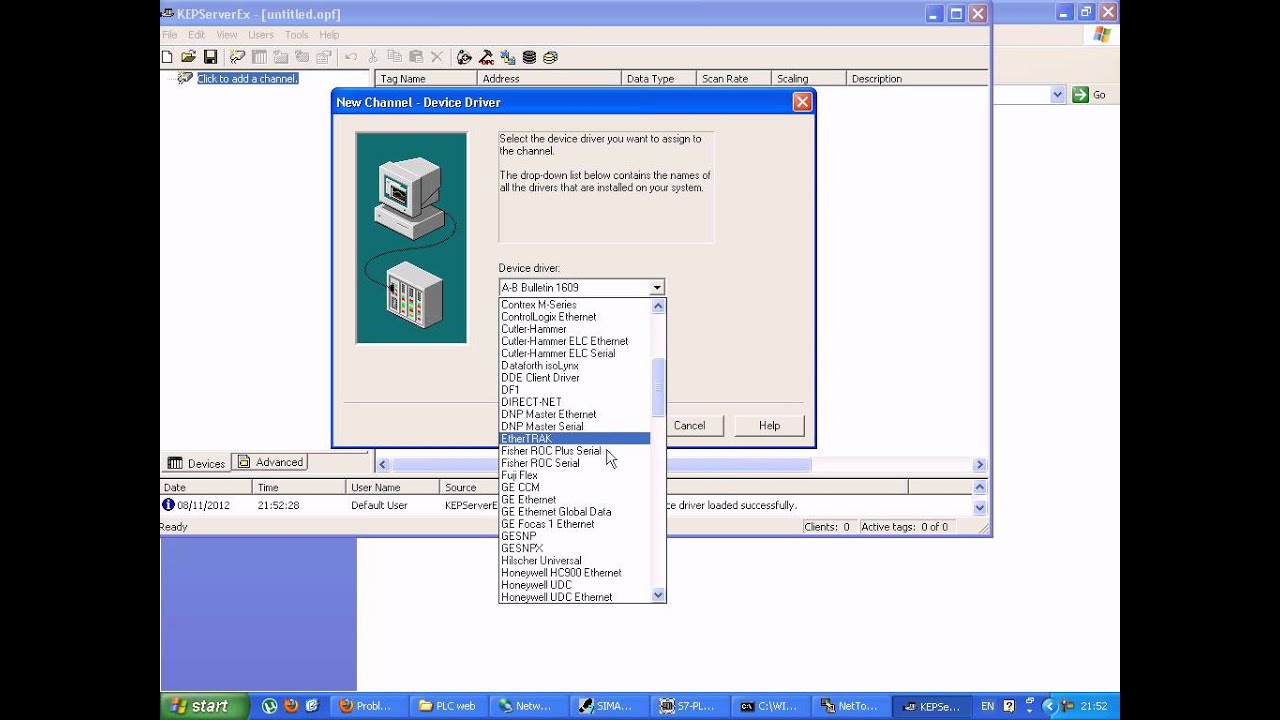Click the New Project toolbar icon
The width and height of the screenshot is (1280, 720).
pyautogui.click(x=167, y=57)
